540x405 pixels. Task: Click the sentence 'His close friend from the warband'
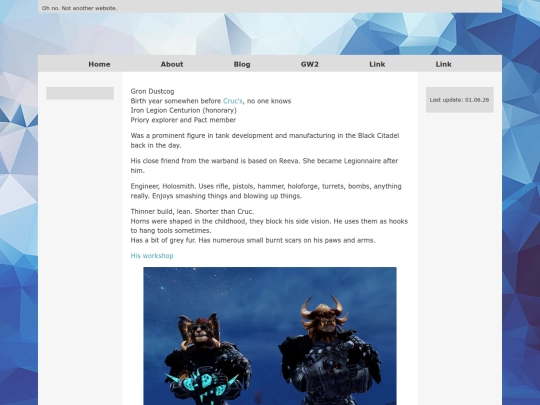(x=264, y=166)
